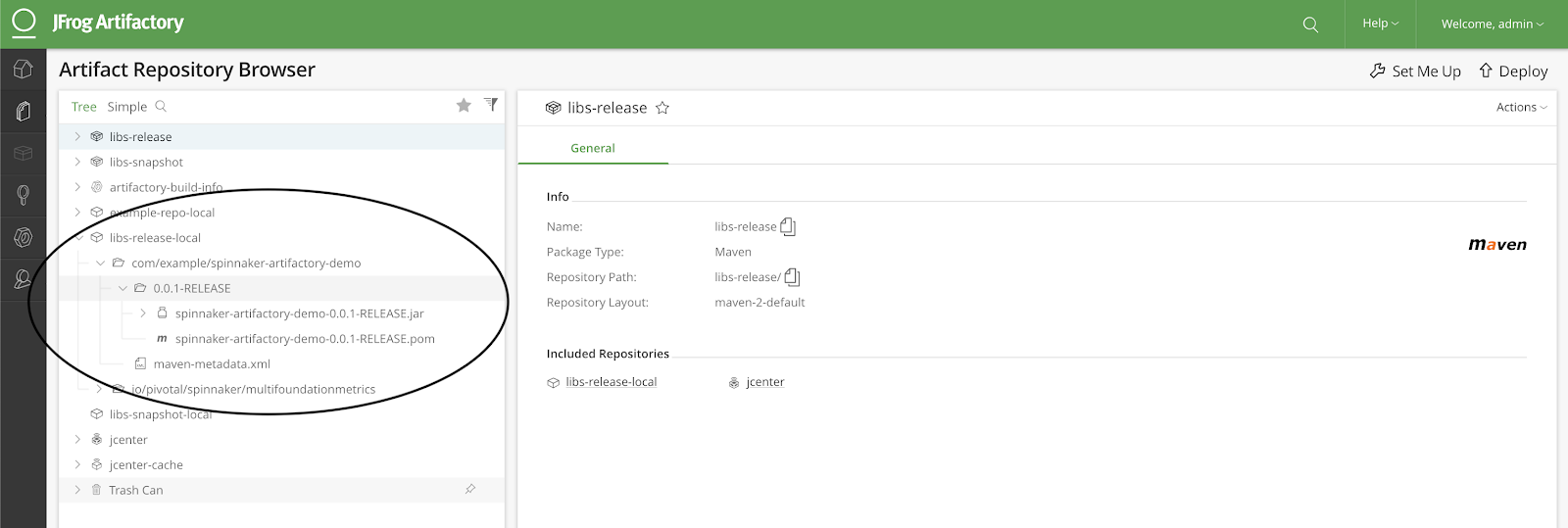Select the 0.0.1-RELEASE folder
The width and height of the screenshot is (1568, 528).
[x=192, y=288]
